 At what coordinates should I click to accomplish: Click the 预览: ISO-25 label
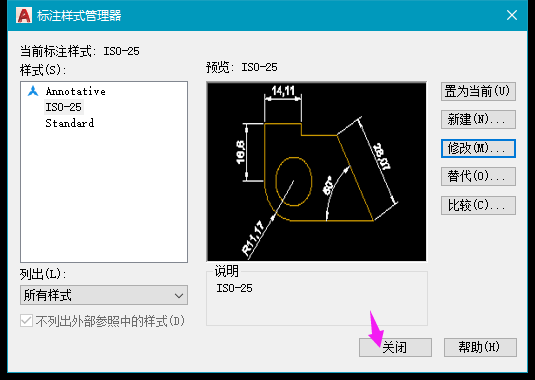coord(242,67)
